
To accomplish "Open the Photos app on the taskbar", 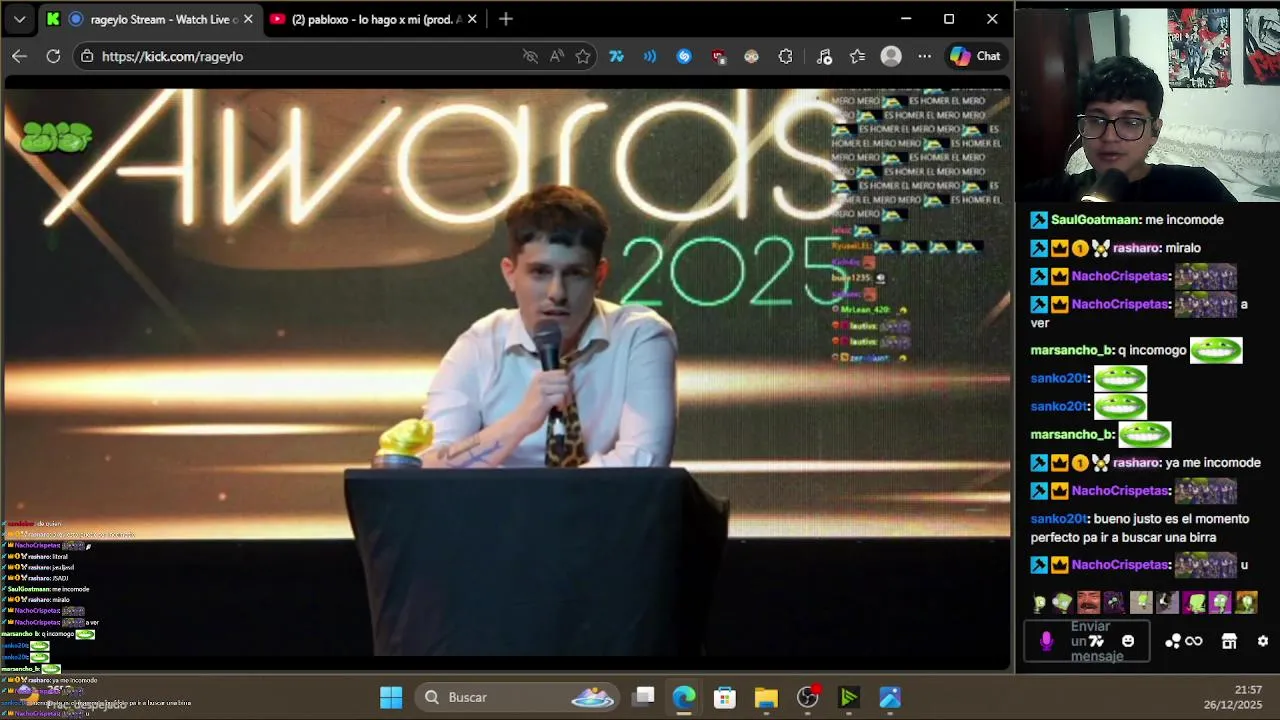I will [x=890, y=697].
